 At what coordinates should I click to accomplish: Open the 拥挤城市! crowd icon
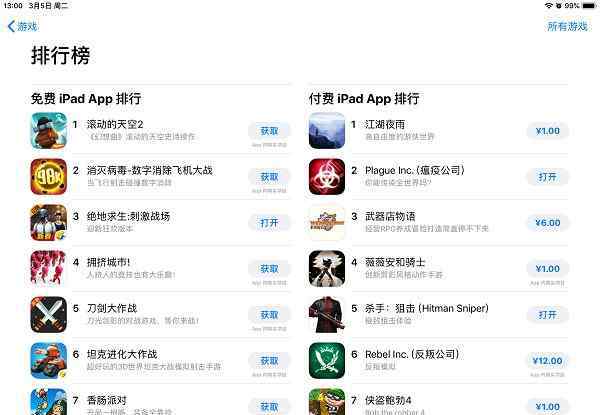[x=49, y=269]
